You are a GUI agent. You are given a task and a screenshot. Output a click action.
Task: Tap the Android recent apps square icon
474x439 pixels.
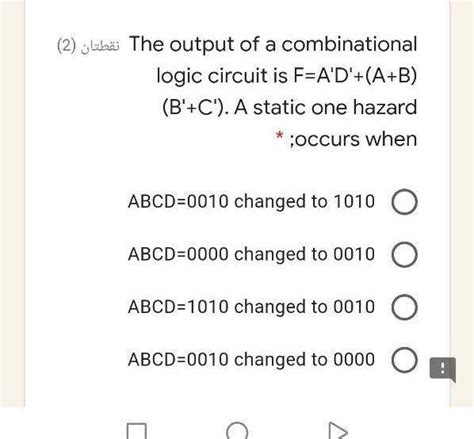click(137, 431)
